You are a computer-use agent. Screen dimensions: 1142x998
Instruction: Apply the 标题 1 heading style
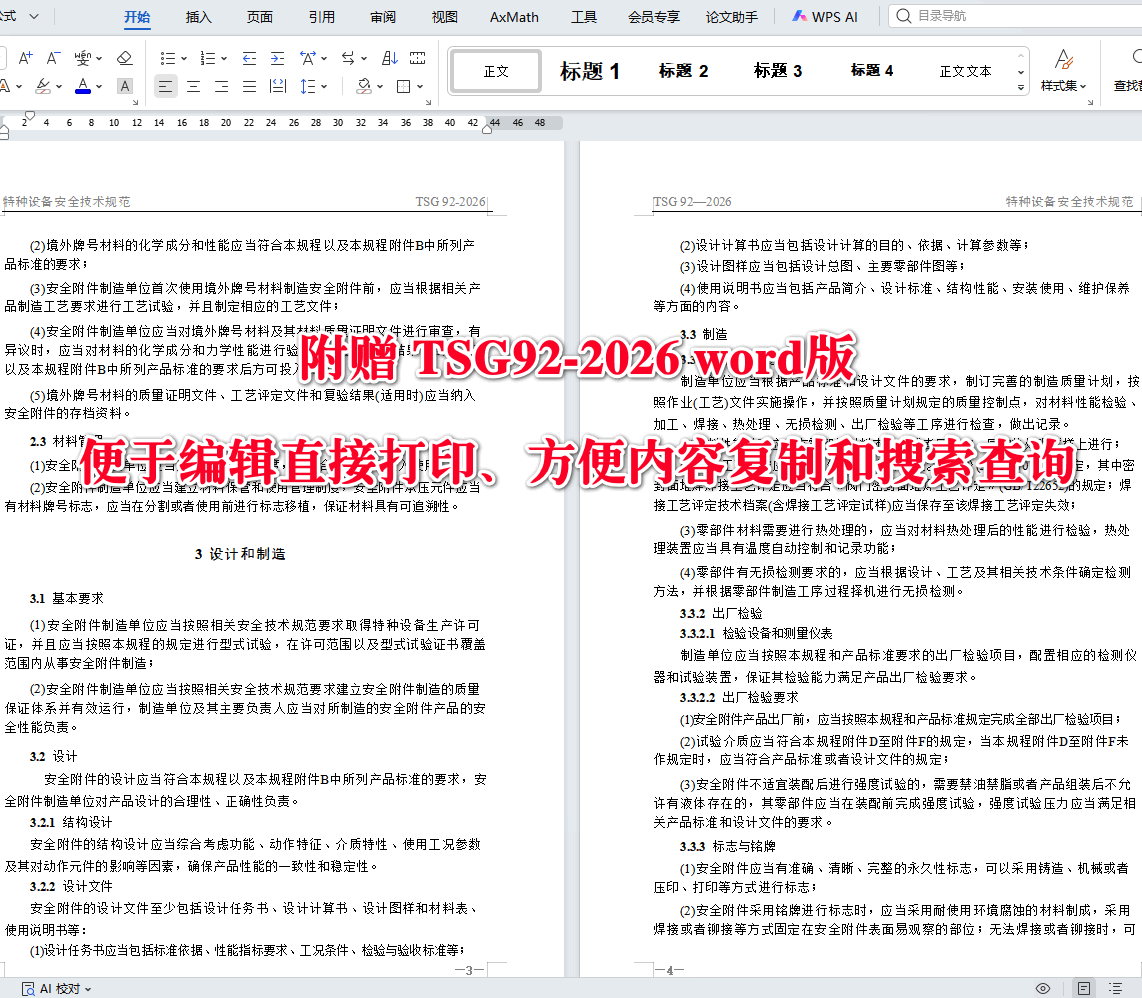point(590,70)
